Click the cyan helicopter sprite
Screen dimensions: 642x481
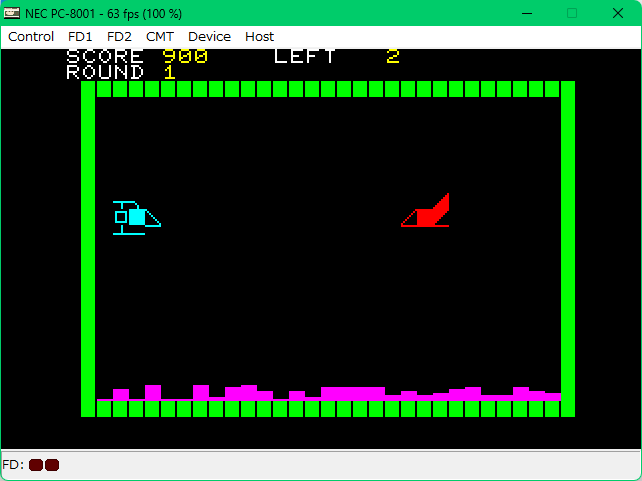click(135, 217)
